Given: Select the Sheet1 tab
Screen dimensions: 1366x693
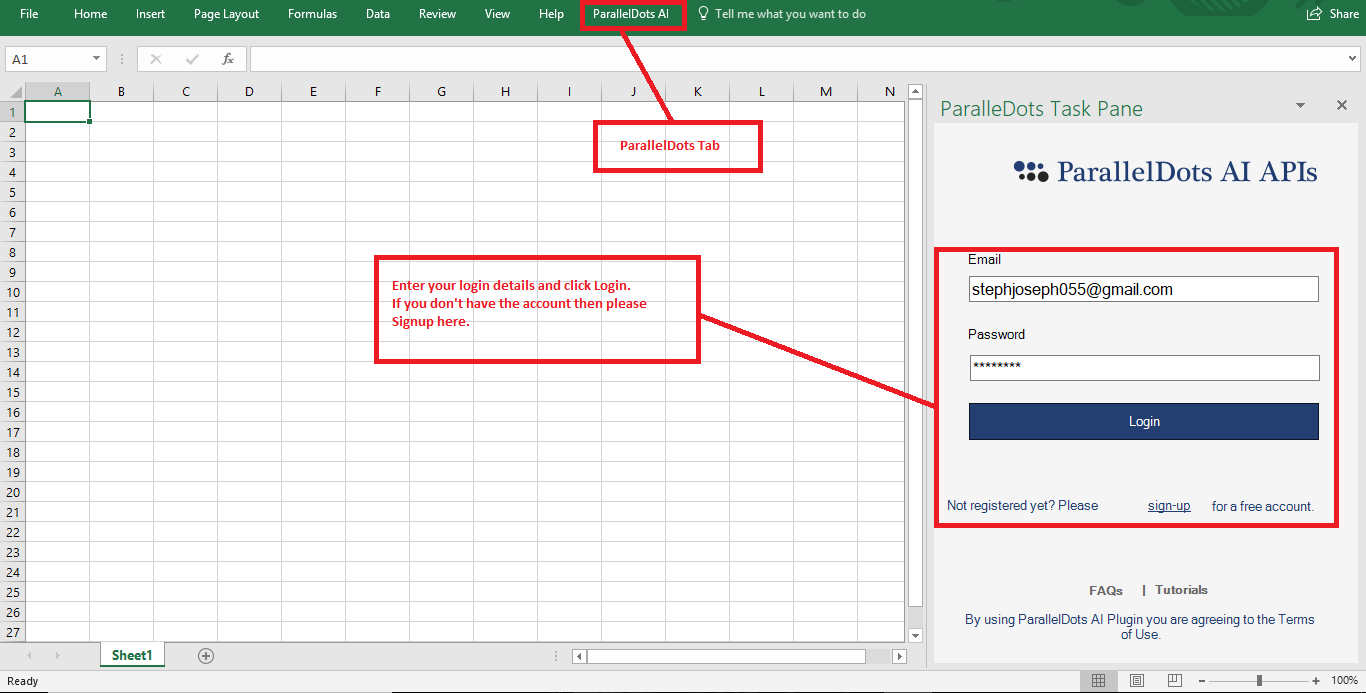Looking at the screenshot, I should [132, 655].
